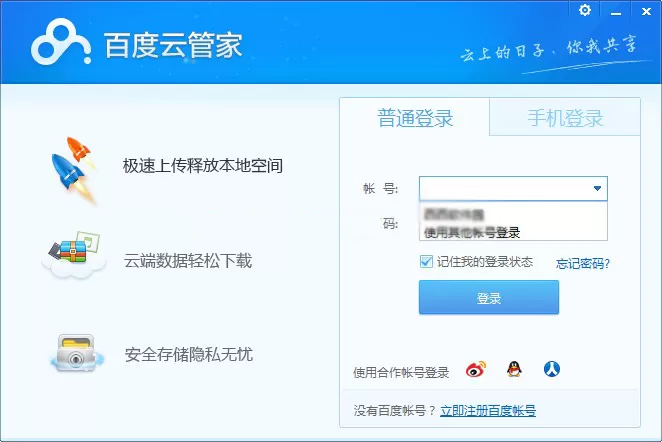This screenshot has width=662, height=442.
Task: Toggle 记住我的登录状态 checkbox
Action: 426,262
